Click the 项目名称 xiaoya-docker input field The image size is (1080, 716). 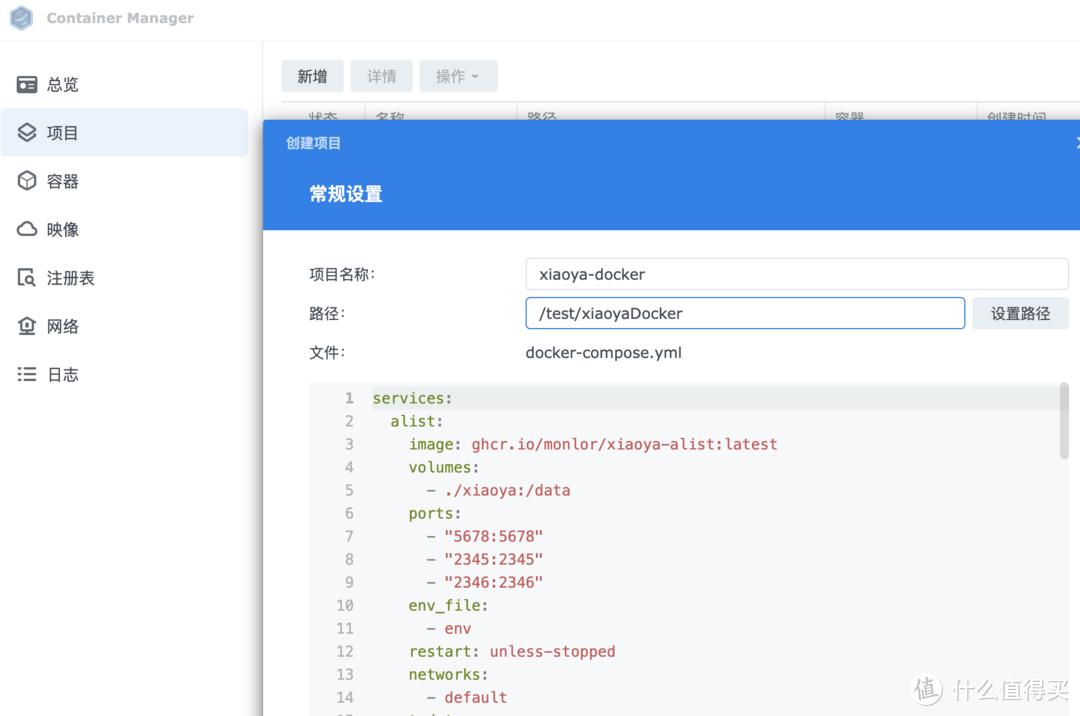(796, 274)
